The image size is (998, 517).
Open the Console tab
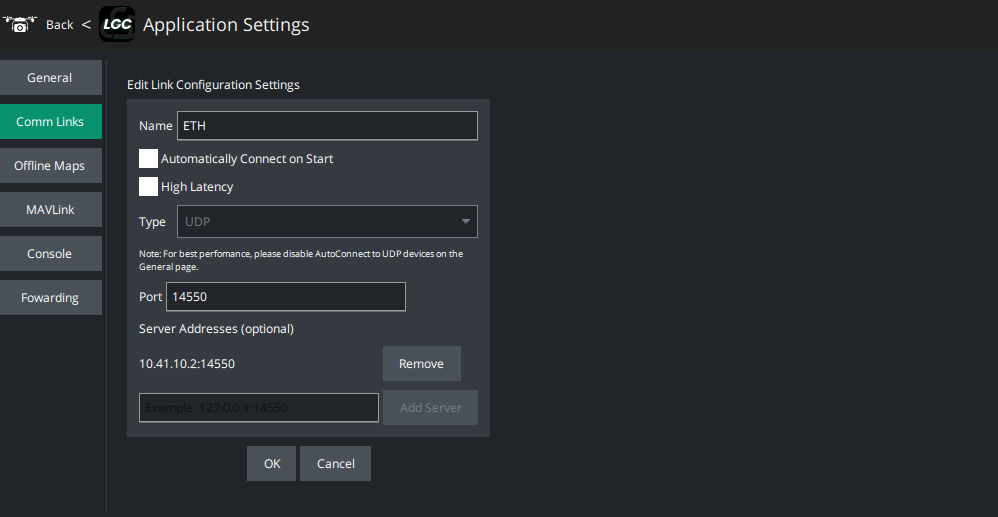pyautogui.click(x=50, y=253)
